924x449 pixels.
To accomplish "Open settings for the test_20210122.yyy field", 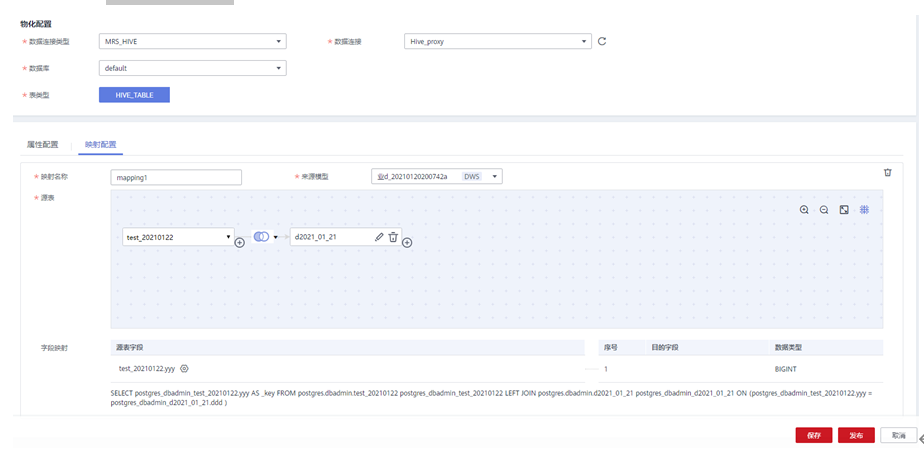I will click(x=184, y=369).
